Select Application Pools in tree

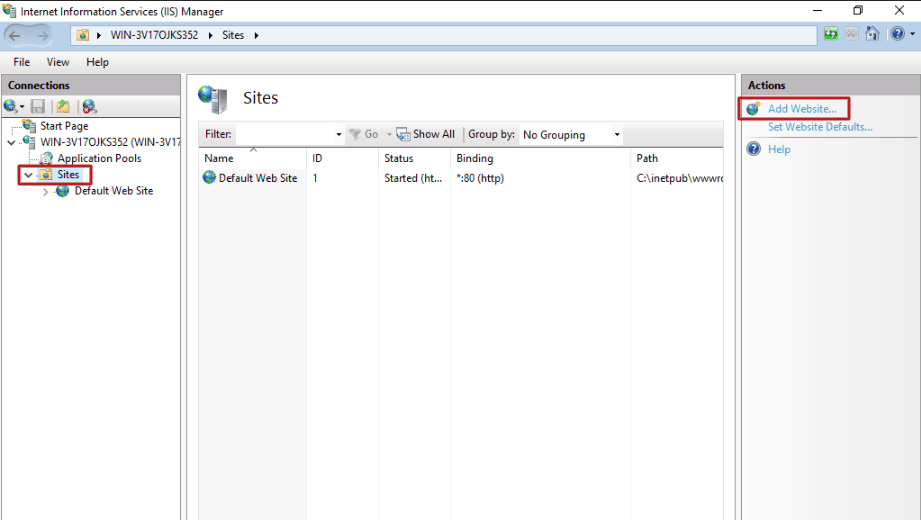(99, 158)
